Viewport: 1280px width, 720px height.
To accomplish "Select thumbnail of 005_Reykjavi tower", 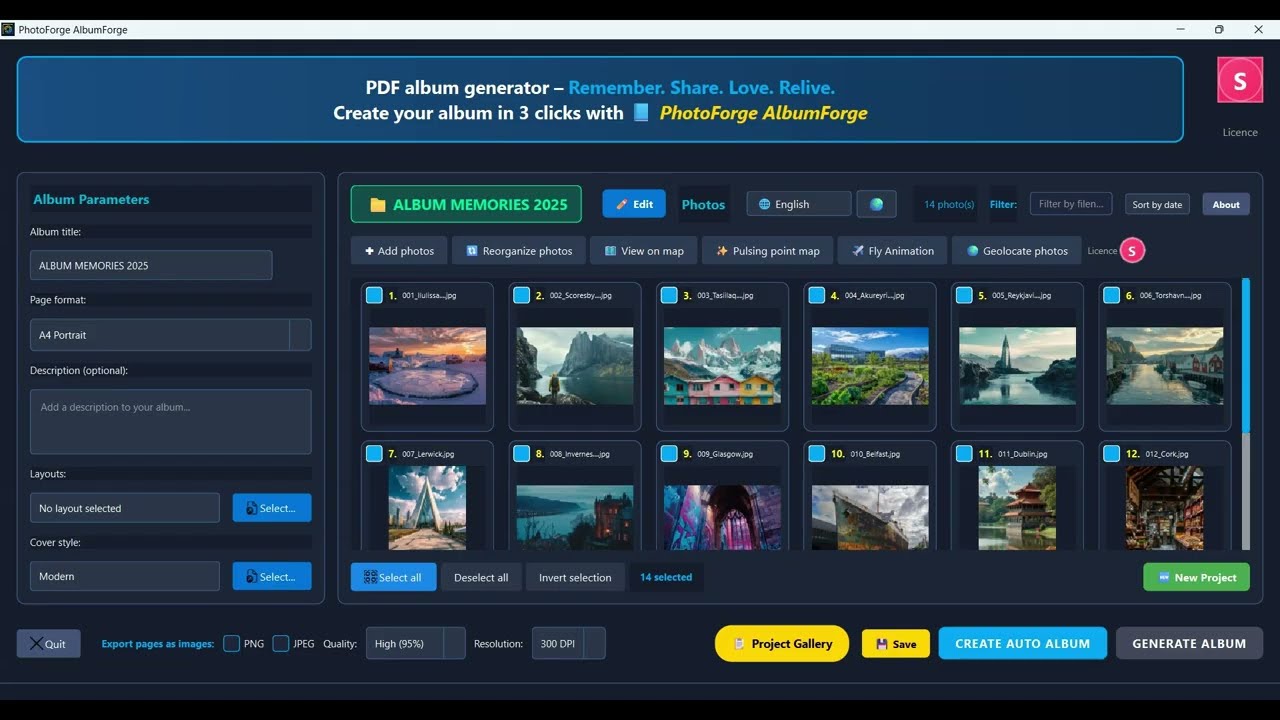I will pyautogui.click(x=1017, y=366).
